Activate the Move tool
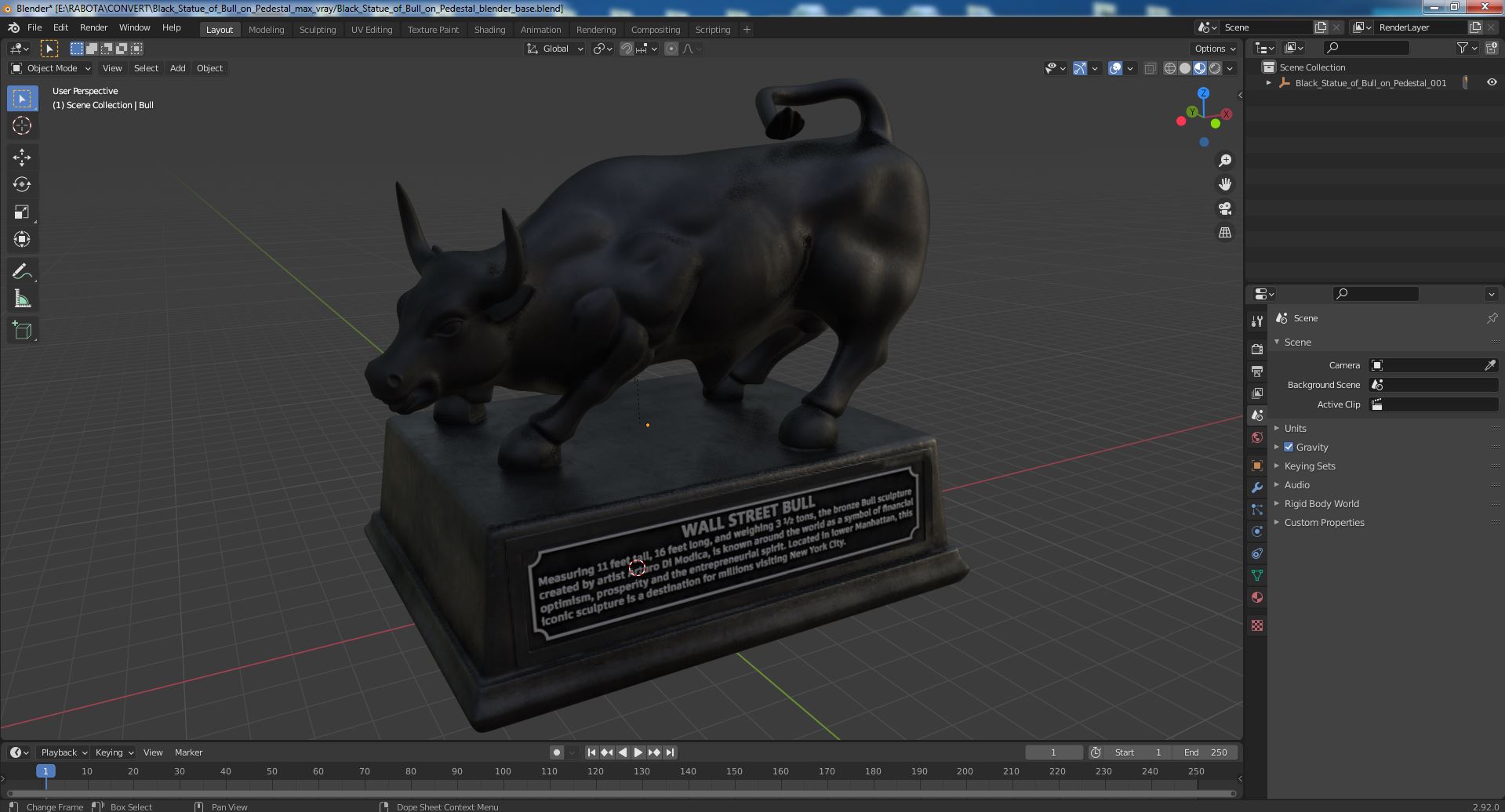Image resolution: width=1505 pixels, height=812 pixels. pyautogui.click(x=22, y=158)
